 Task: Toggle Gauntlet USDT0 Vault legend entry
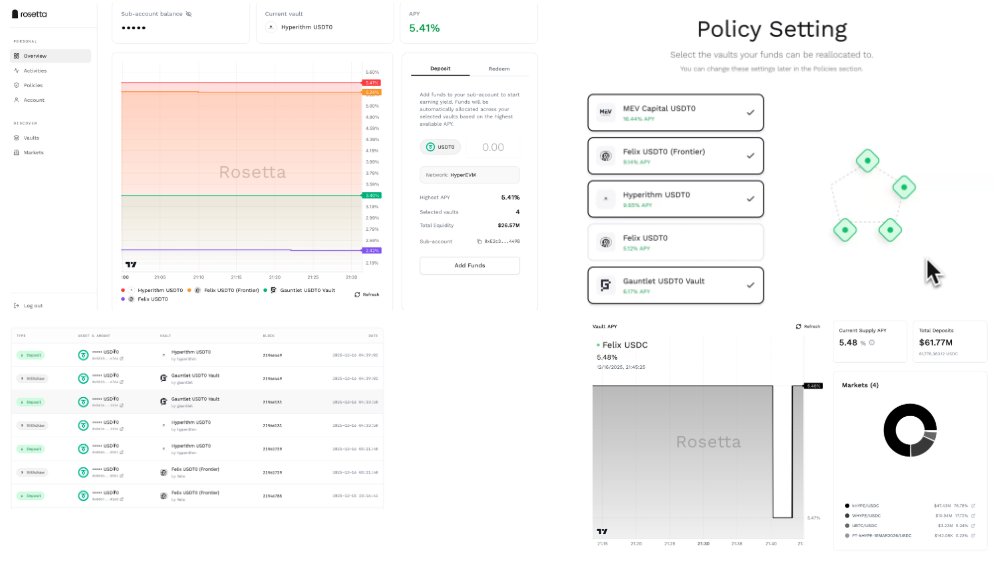299,290
